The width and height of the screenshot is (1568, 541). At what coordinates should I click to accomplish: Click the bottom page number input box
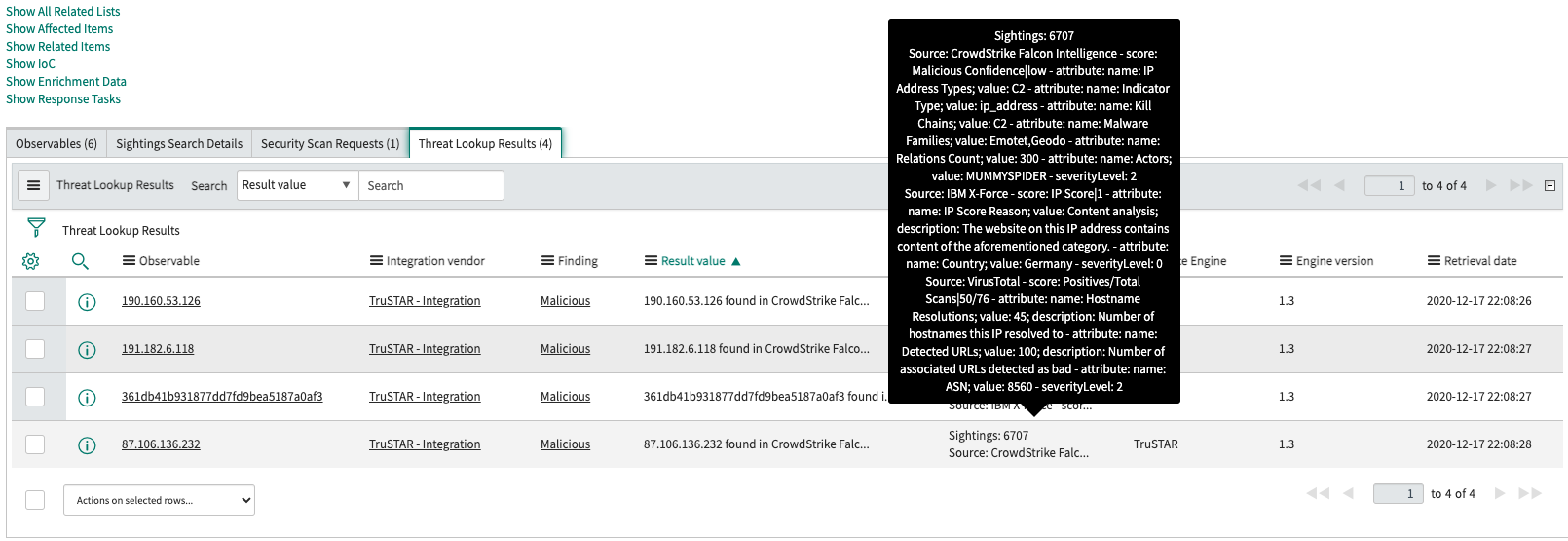tap(1399, 493)
